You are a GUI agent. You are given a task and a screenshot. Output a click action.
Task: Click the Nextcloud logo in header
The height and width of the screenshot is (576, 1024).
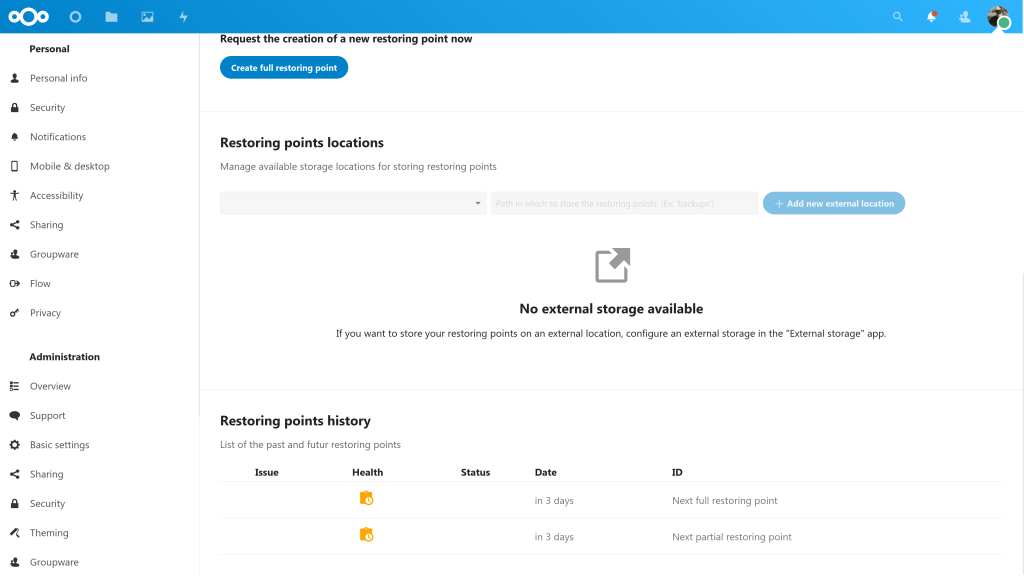coord(28,17)
